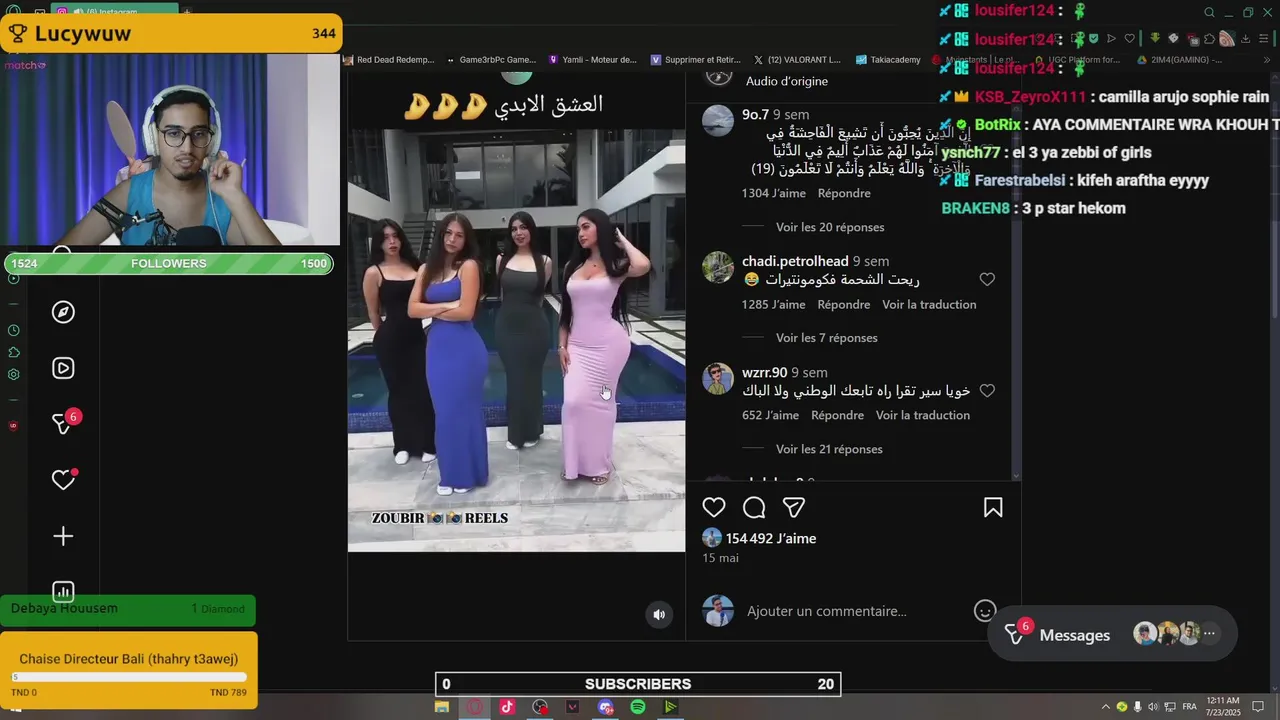Open notifications heart icon in sidebar

pos(63,480)
